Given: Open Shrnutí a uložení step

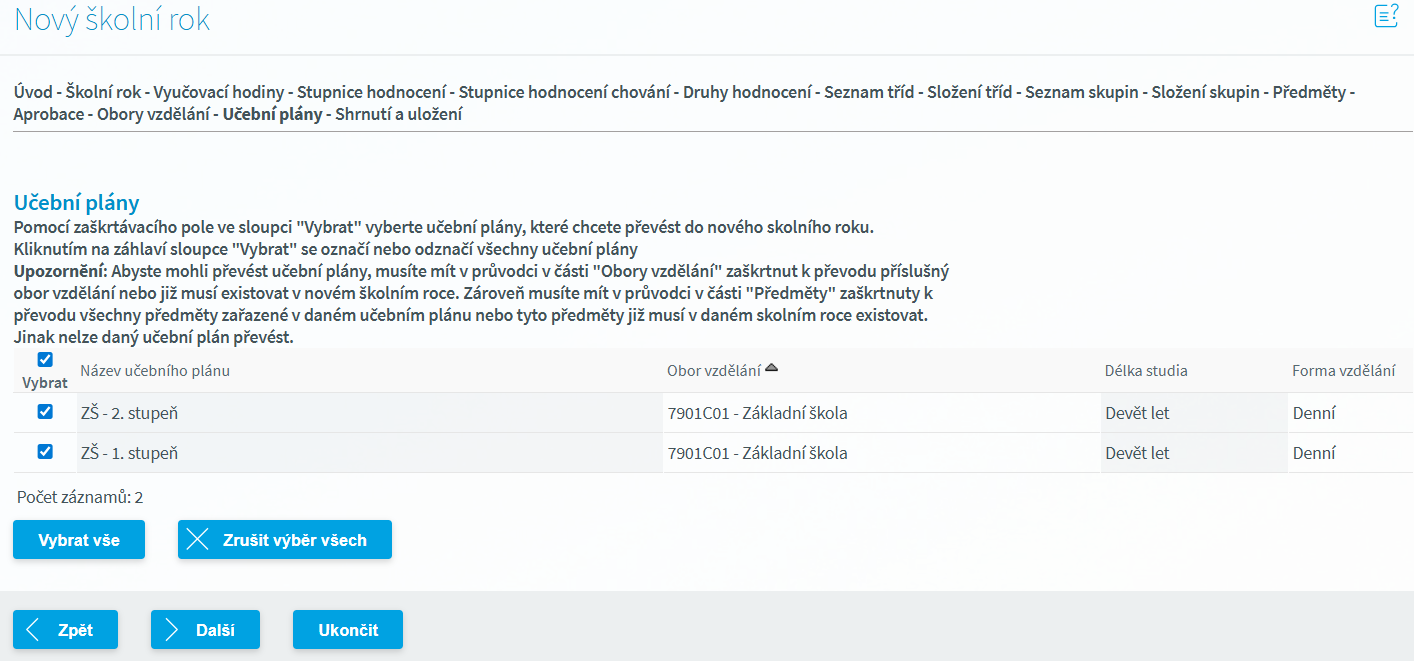Looking at the screenshot, I should tap(399, 114).
